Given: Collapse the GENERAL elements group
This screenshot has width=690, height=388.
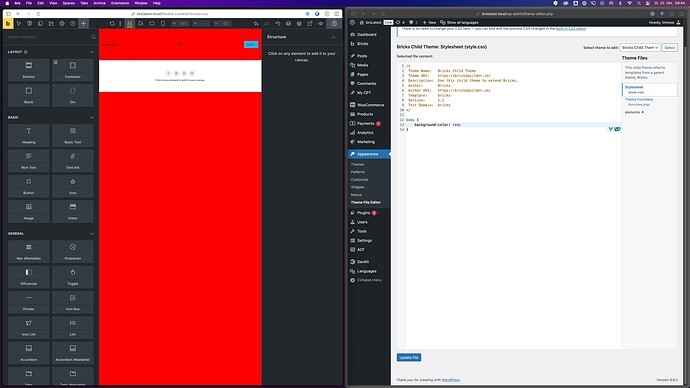Looking at the screenshot, I should (92, 234).
